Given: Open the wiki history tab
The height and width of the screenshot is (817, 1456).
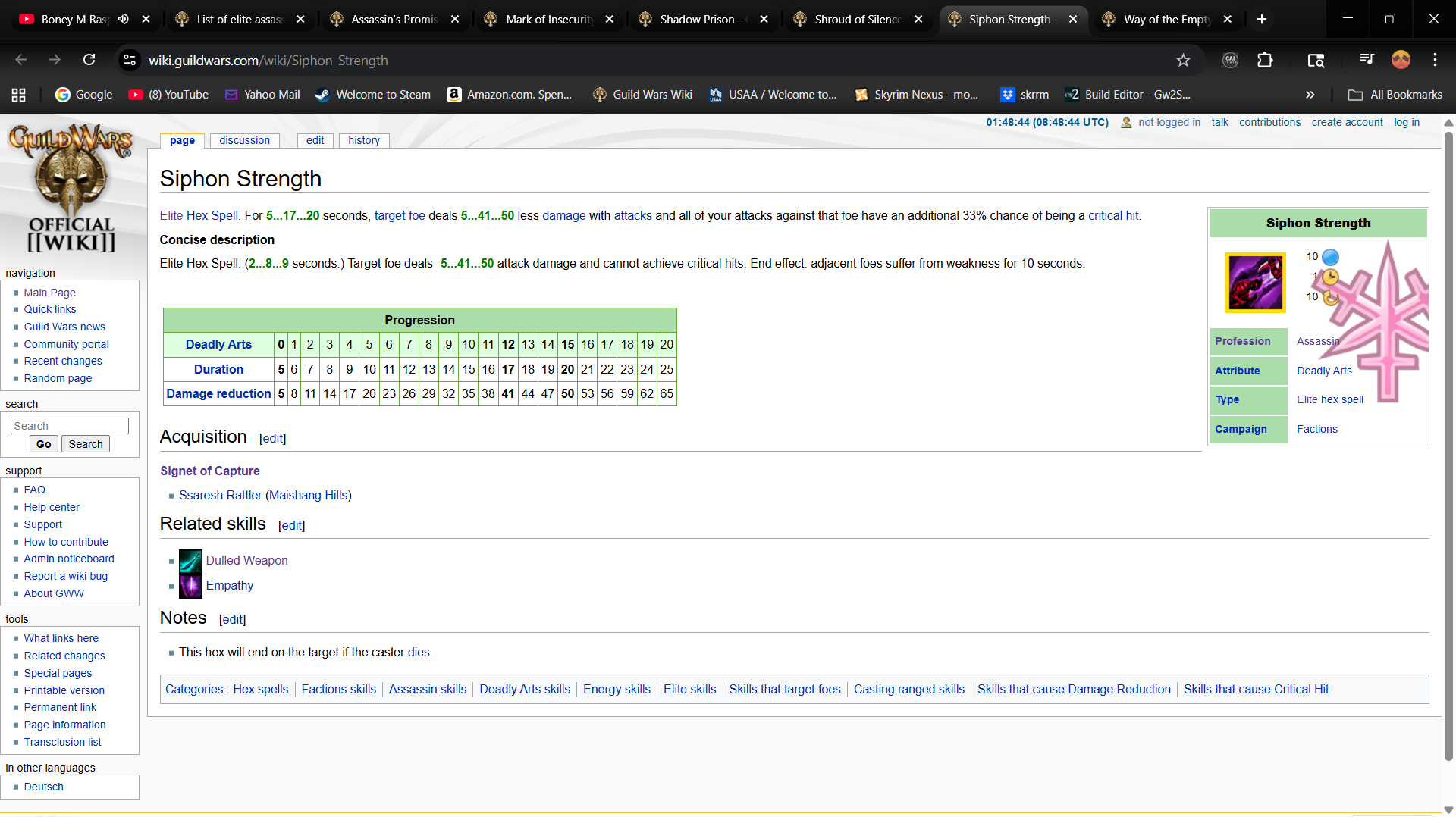Looking at the screenshot, I should coord(364,141).
